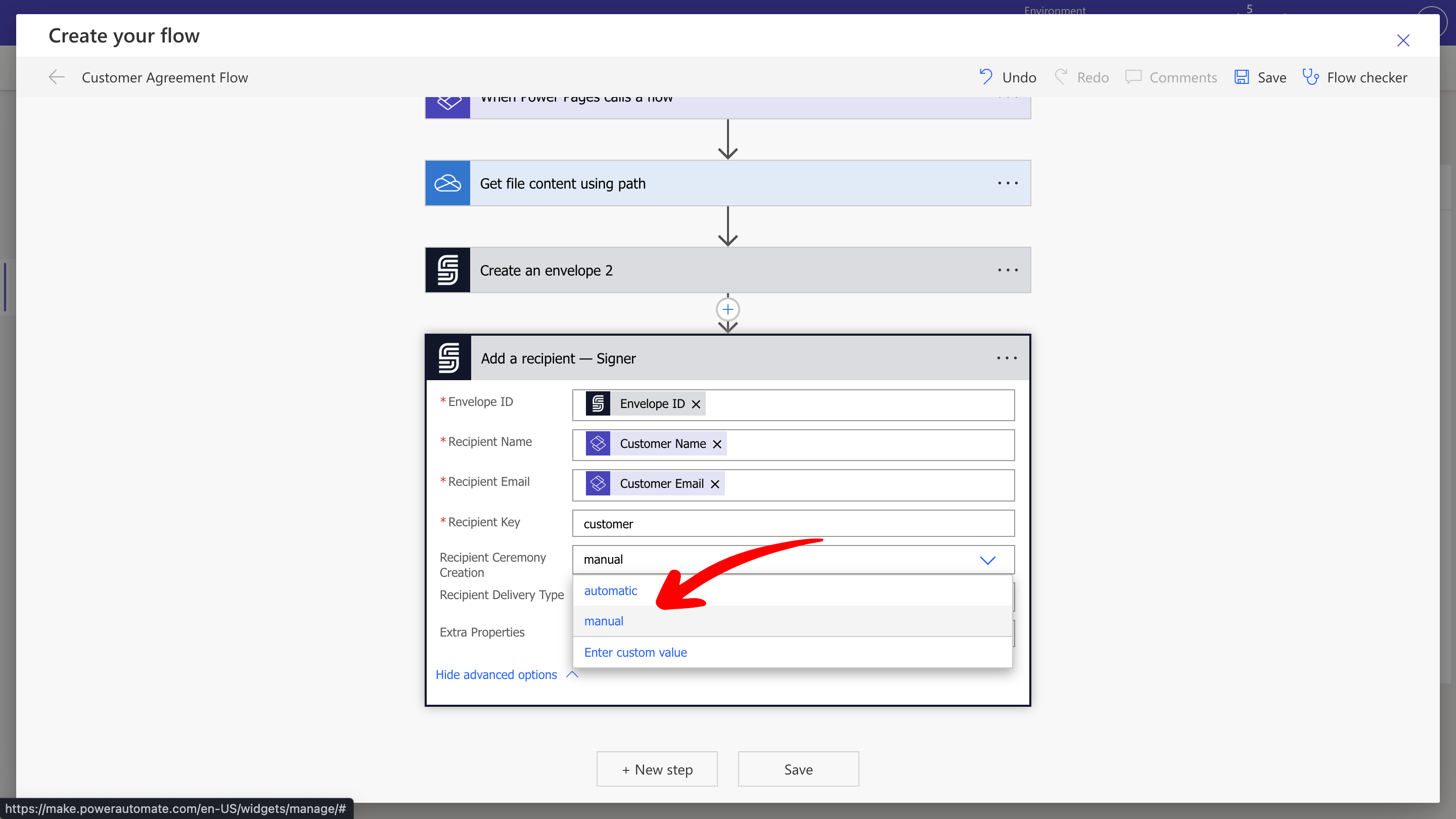The height and width of the screenshot is (819, 1456).
Task: Click the DocuSign icon on Create an envelope 2
Action: tap(447, 269)
